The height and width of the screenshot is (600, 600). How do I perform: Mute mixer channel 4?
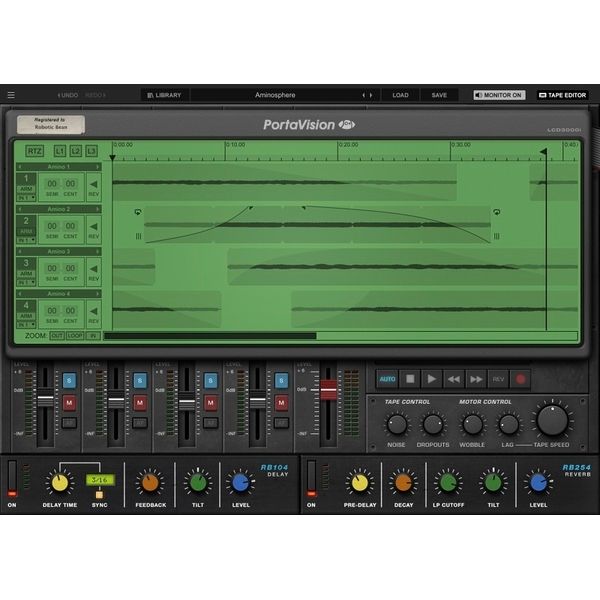(x=281, y=403)
